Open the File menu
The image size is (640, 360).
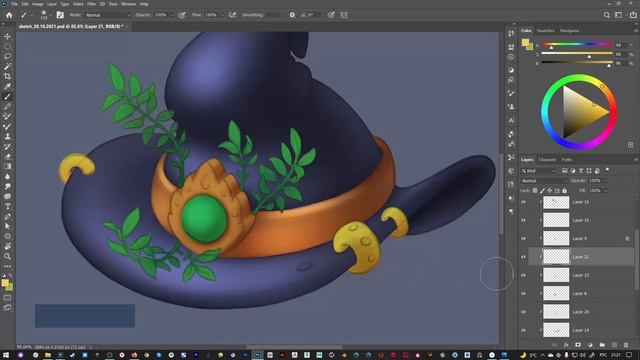pos(14,4)
